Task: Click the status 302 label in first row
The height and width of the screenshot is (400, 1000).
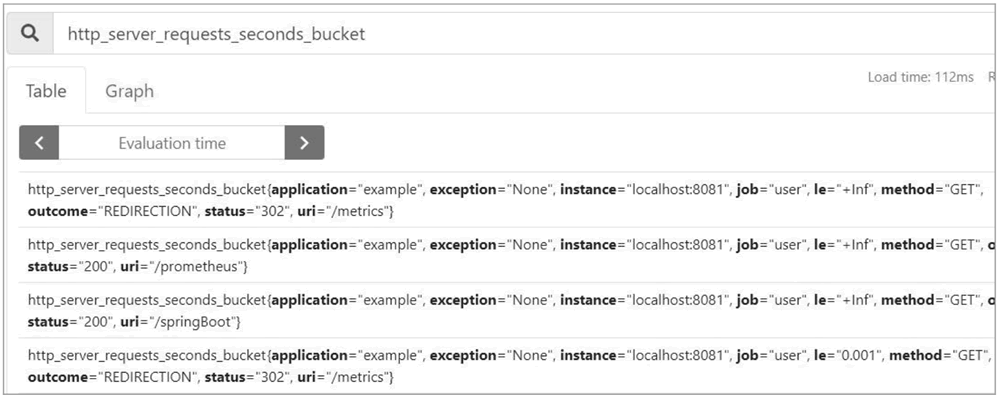Action: [240, 211]
